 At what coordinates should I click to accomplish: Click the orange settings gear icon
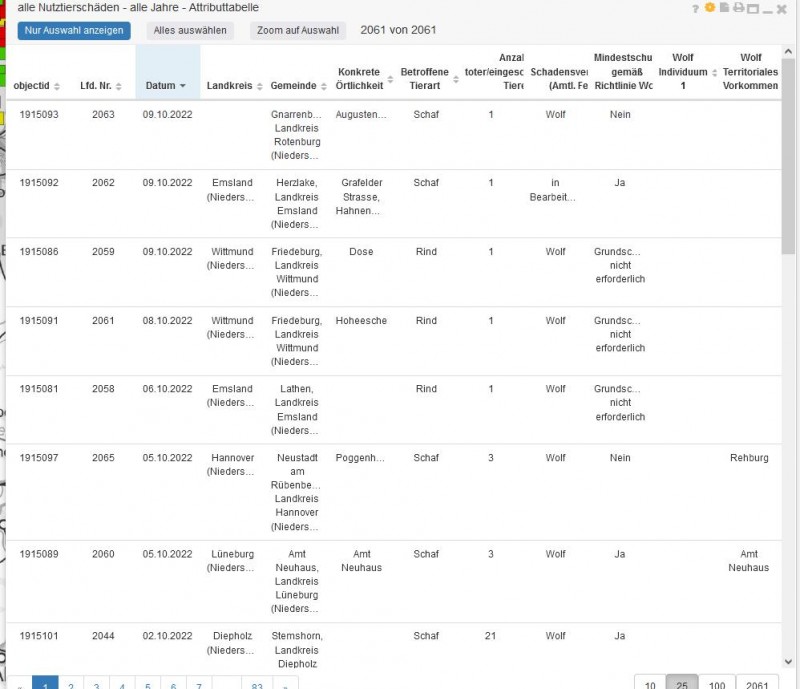[x=710, y=8]
